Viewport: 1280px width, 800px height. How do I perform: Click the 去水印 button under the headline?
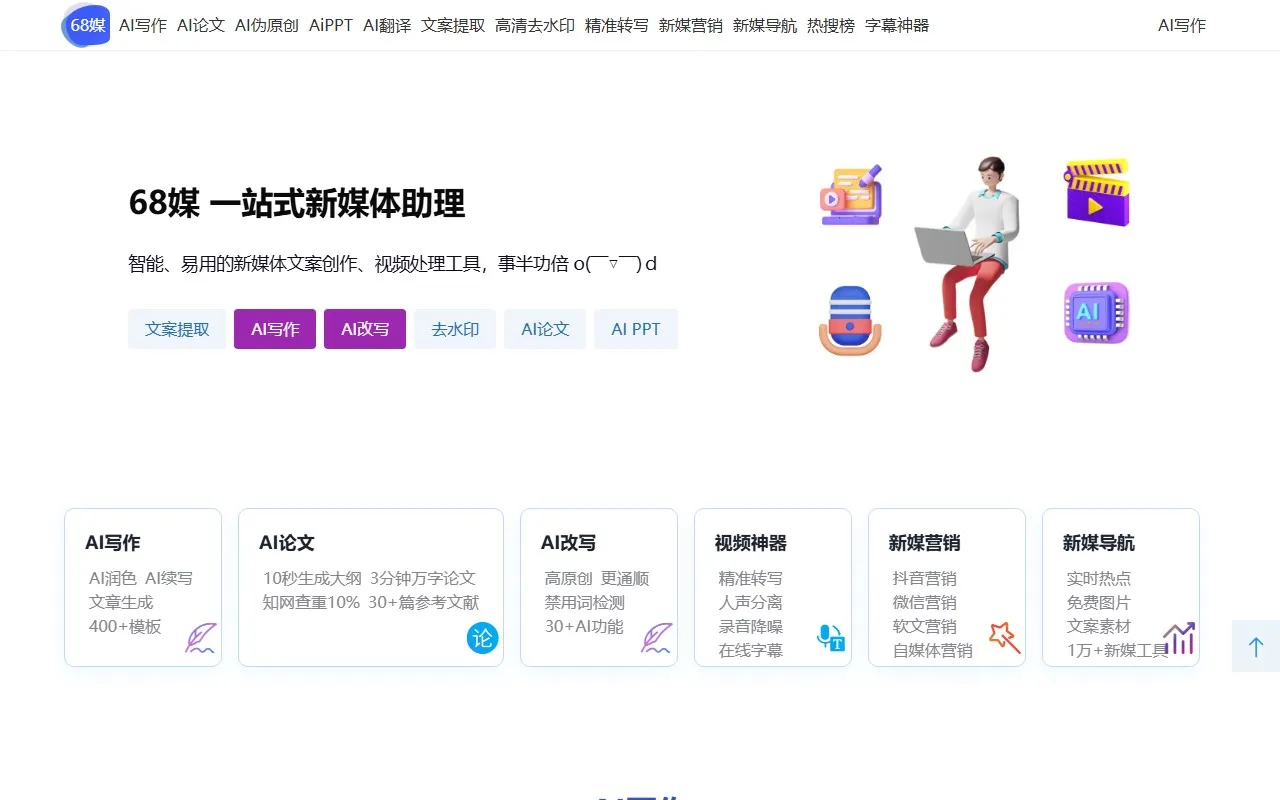click(455, 328)
